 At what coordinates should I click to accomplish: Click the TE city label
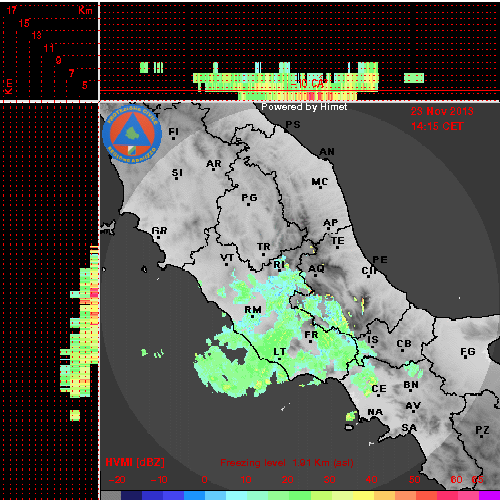[x=338, y=241]
